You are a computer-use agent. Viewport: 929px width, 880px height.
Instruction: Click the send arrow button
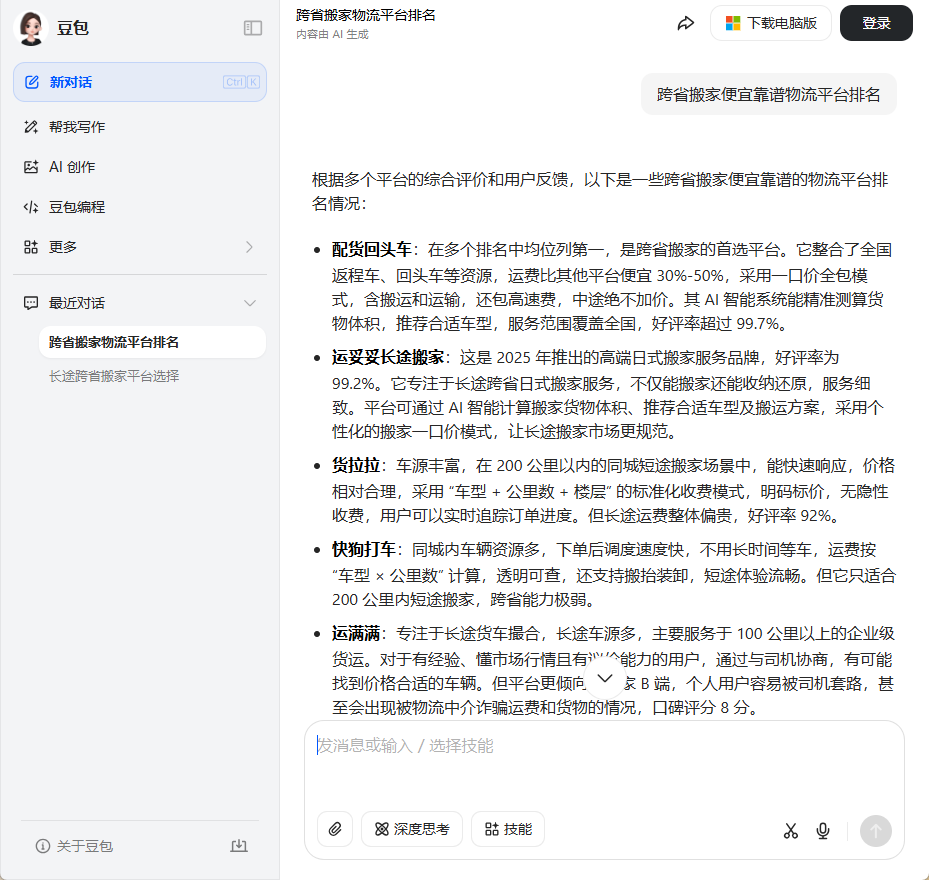(876, 831)
